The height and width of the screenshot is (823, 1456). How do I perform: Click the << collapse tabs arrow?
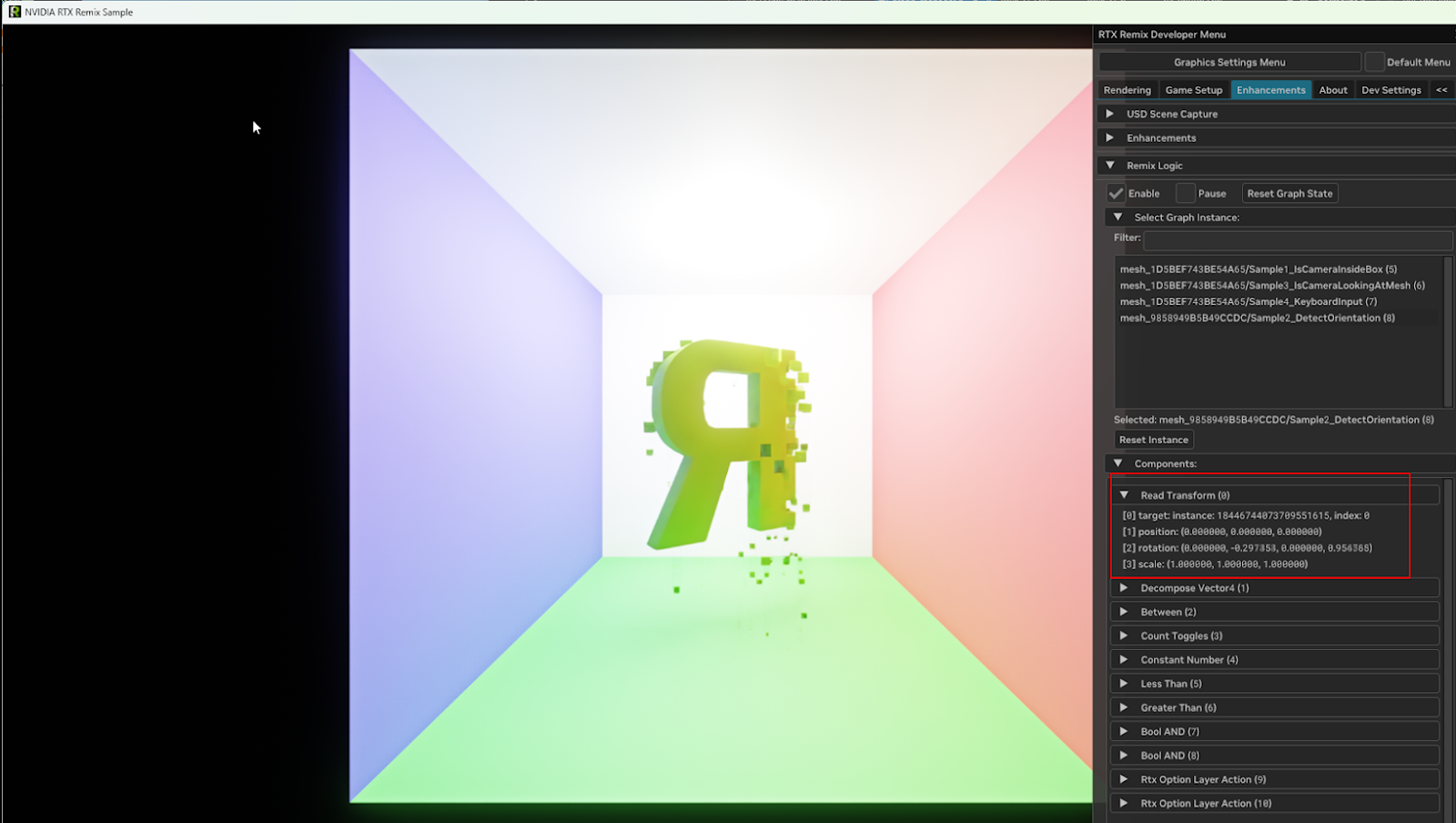pos(1441,90)
